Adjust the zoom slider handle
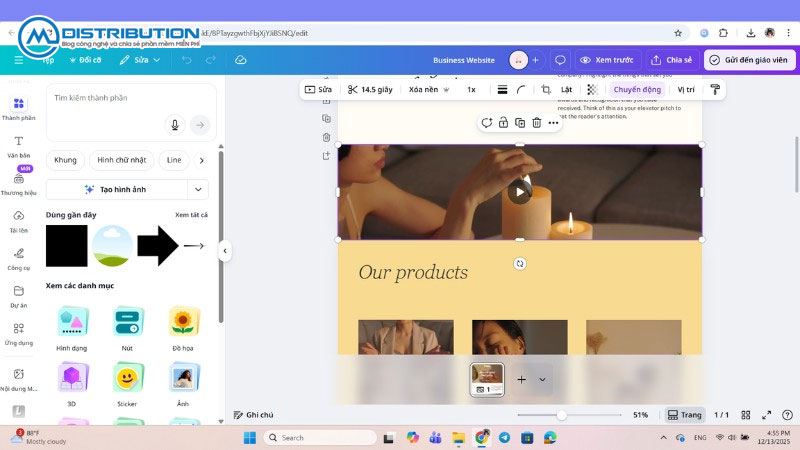The image size is (800, 450). point(562,415)
